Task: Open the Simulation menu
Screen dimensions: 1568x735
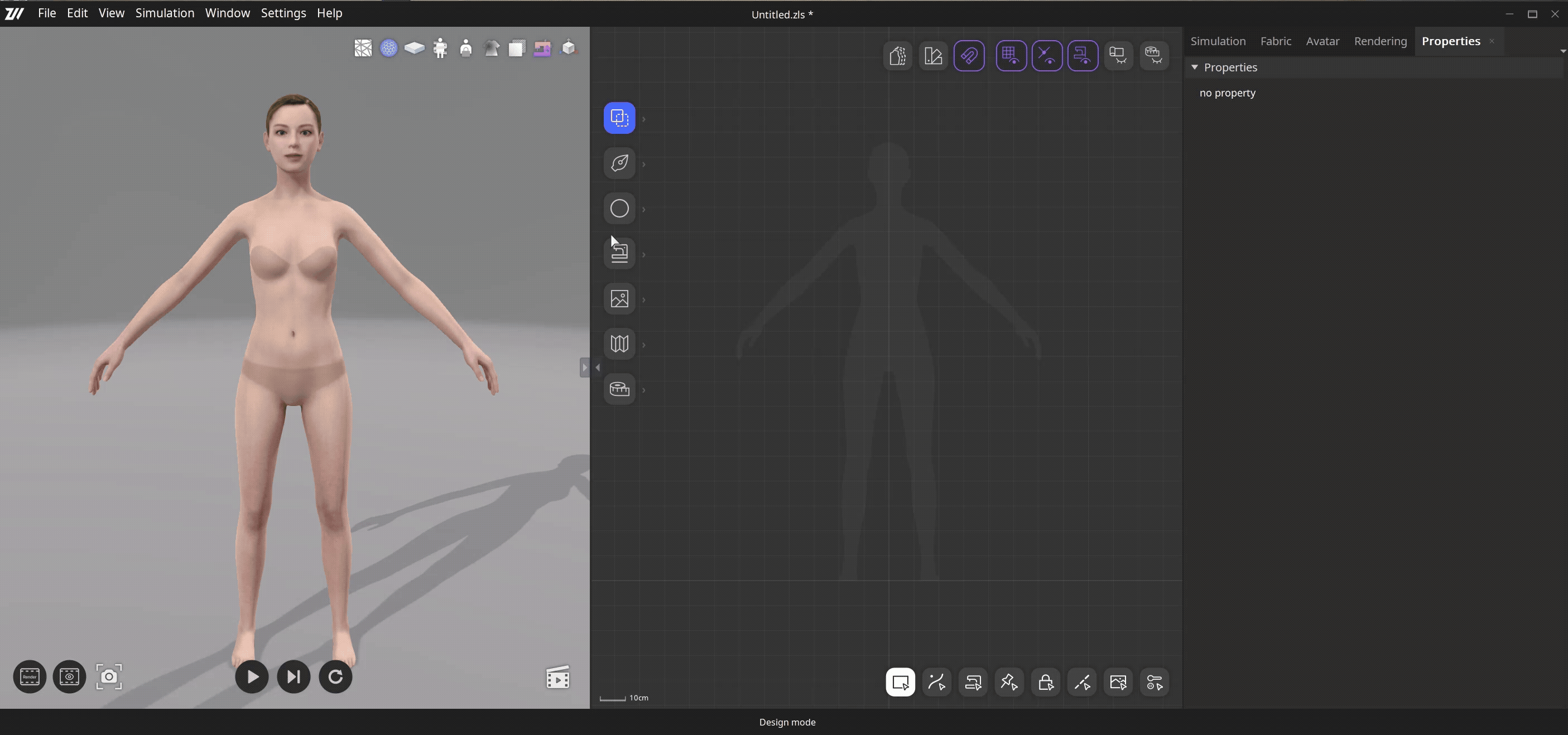Action: pyautogui.click(x=165, y=13)
